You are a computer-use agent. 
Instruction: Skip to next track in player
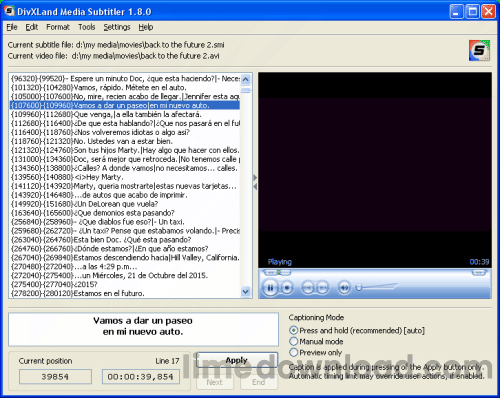pos(322,287)
